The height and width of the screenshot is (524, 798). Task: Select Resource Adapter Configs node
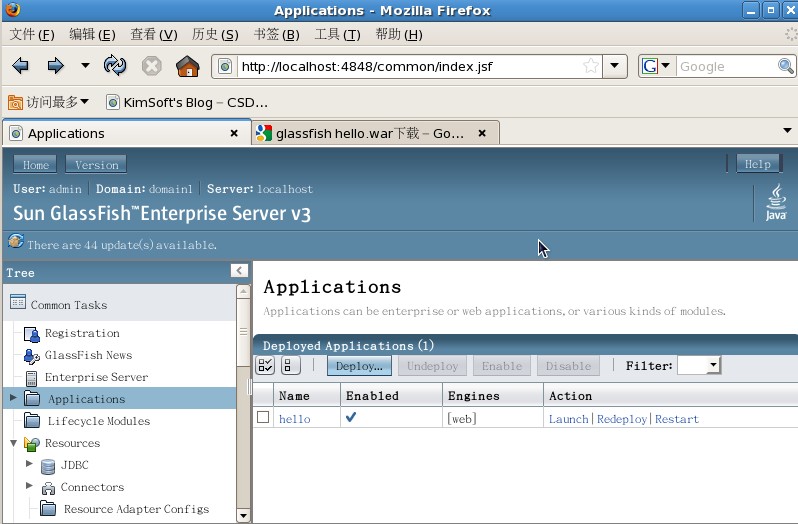pos(136,509)
